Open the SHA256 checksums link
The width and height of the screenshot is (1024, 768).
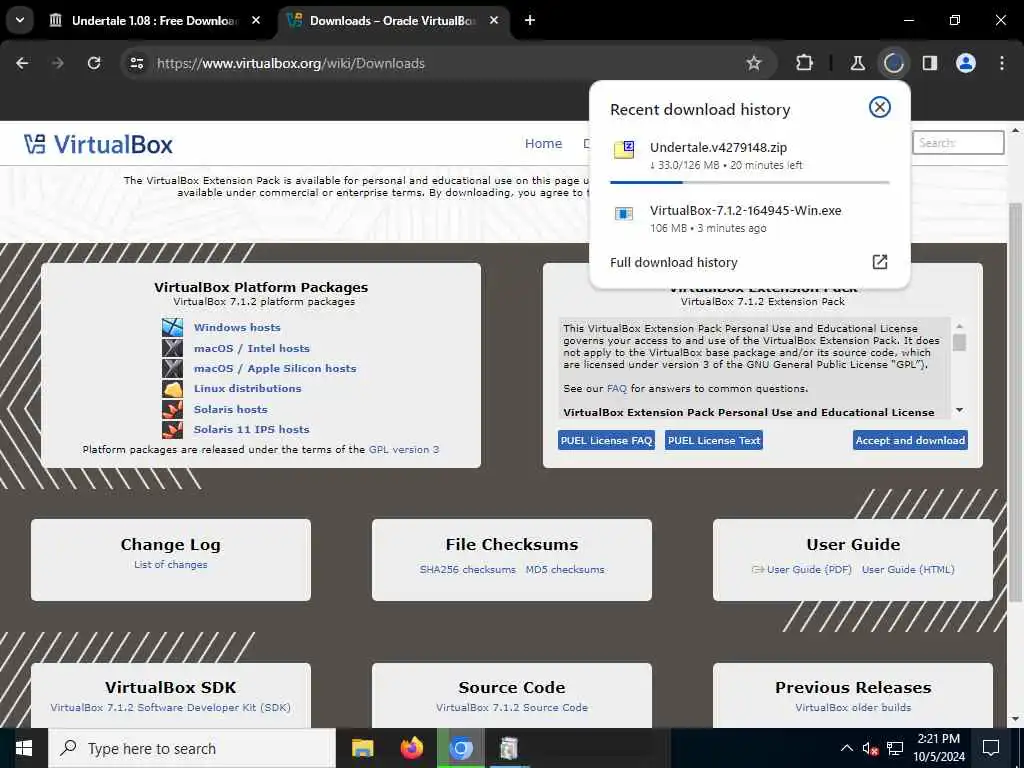pos(468,569)
